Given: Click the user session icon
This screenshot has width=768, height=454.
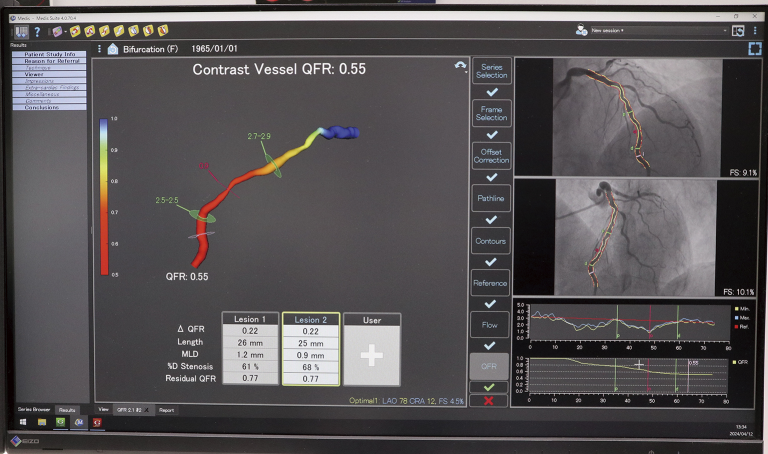Looking at the screenshot, I should pos(580,31).
